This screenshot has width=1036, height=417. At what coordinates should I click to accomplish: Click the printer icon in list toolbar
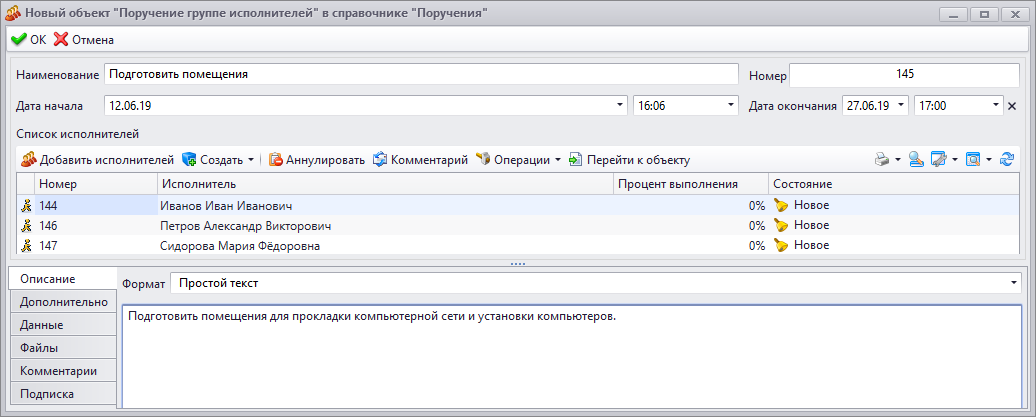[882, 159]
